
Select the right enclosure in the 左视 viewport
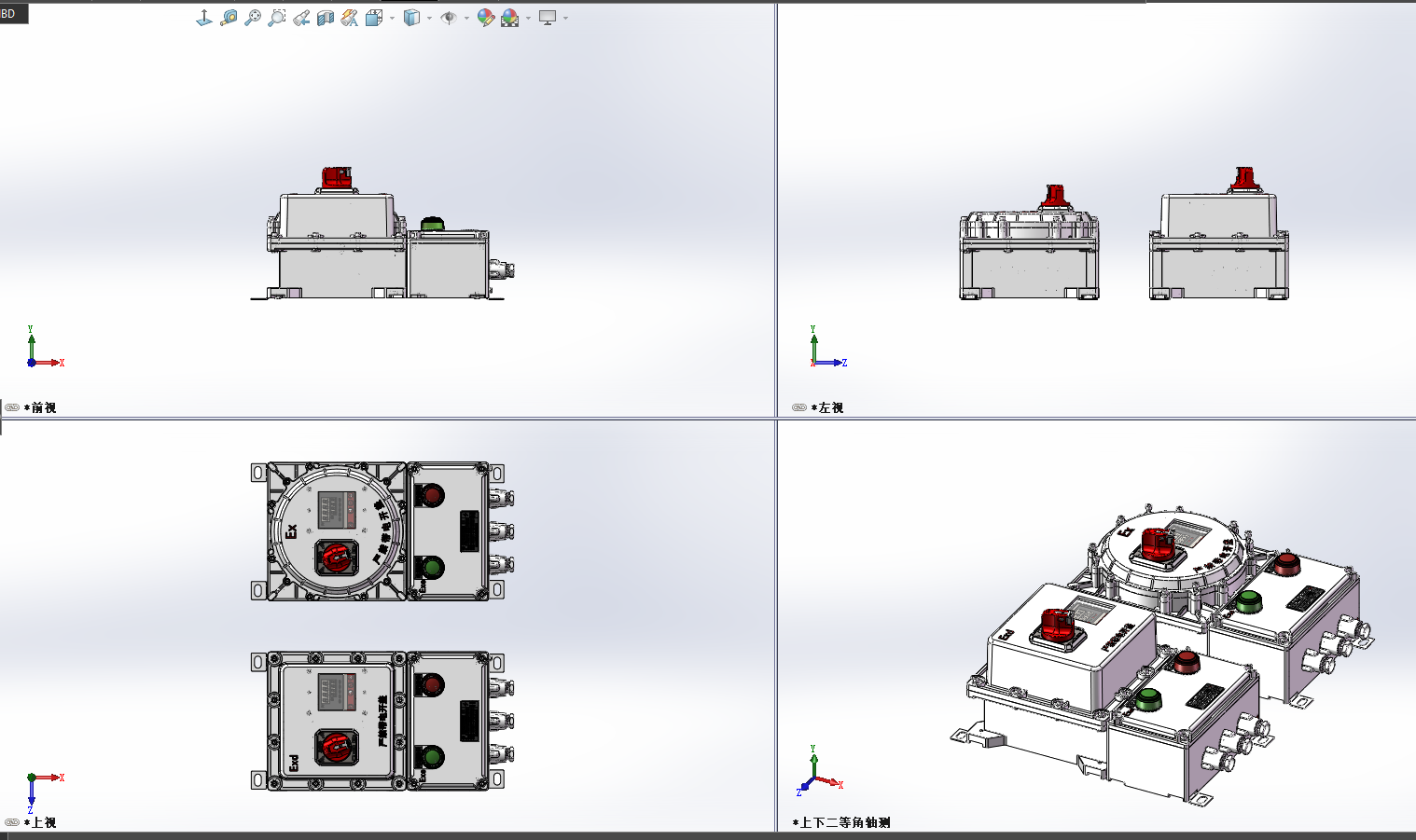(1219, 235)
